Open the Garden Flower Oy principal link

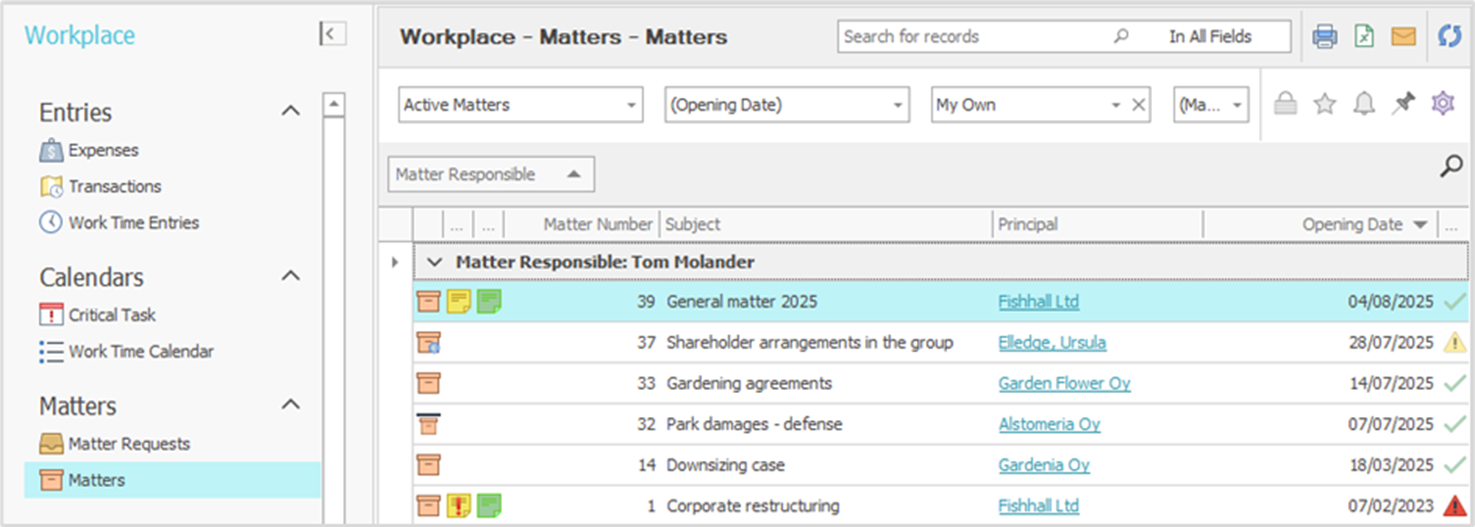[1064, 383]
